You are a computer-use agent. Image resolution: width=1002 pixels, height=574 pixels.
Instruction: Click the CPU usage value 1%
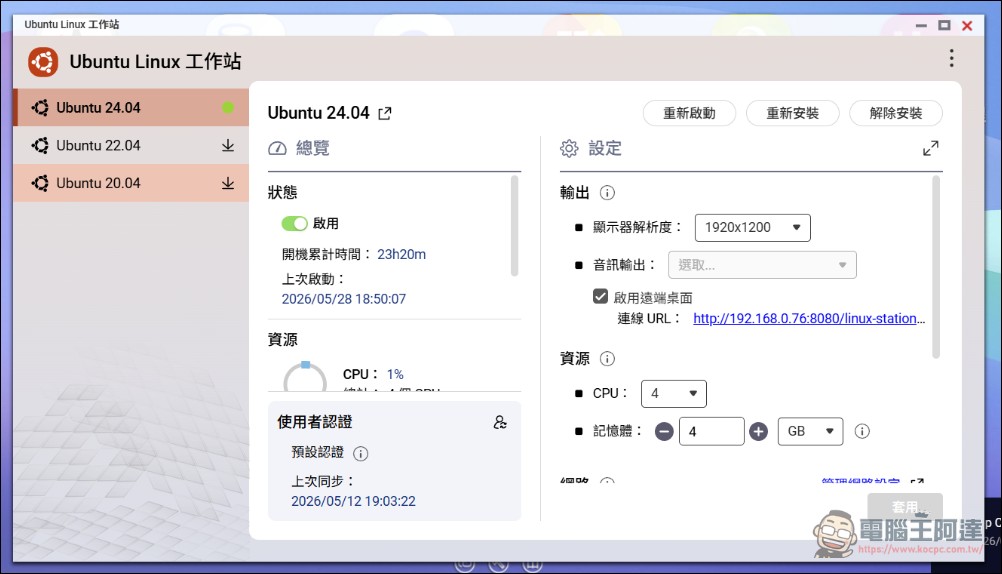395,375
